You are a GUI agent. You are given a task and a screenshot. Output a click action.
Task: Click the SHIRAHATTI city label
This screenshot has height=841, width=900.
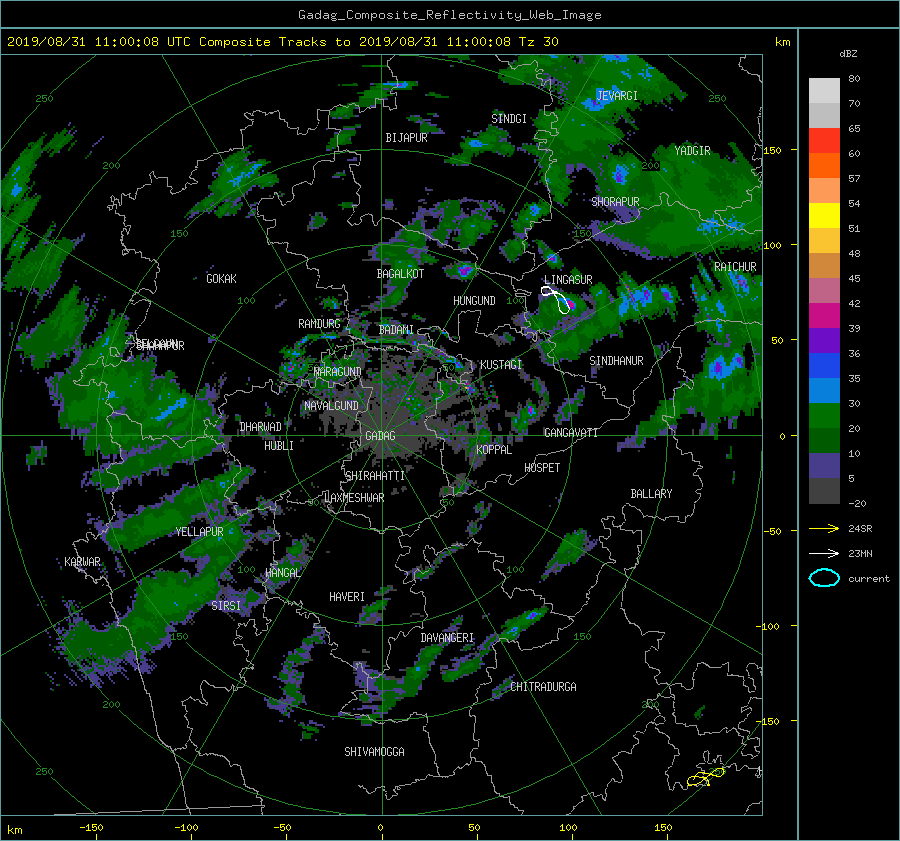375,476
